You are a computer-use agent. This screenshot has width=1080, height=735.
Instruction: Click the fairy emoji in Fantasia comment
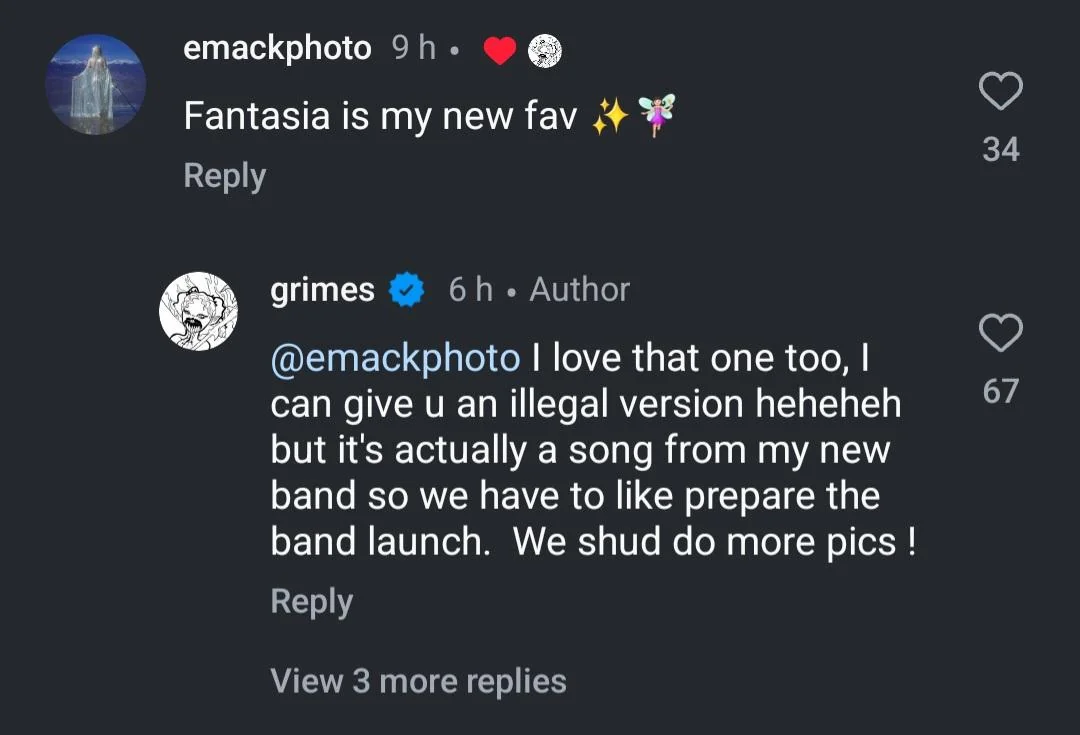coord(656,116)
